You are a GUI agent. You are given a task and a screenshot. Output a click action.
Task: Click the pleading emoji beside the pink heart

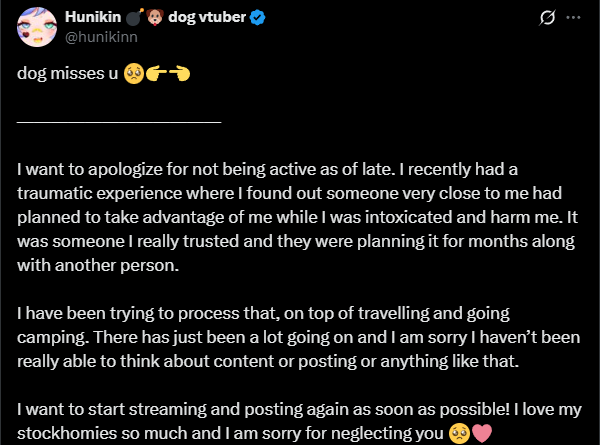click(460, 434)
